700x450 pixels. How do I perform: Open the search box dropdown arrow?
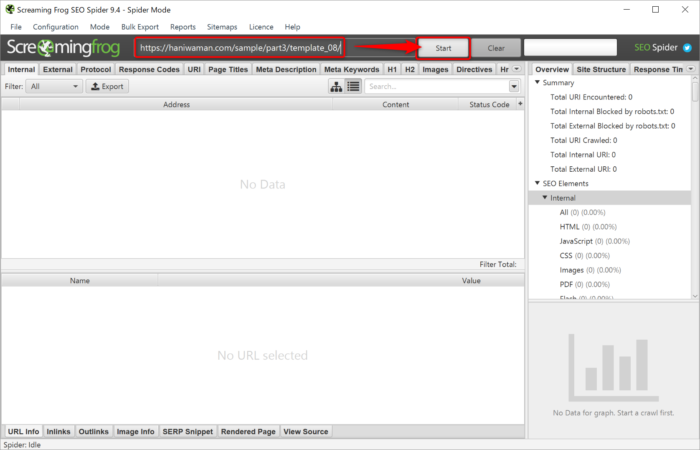[514, 87]
